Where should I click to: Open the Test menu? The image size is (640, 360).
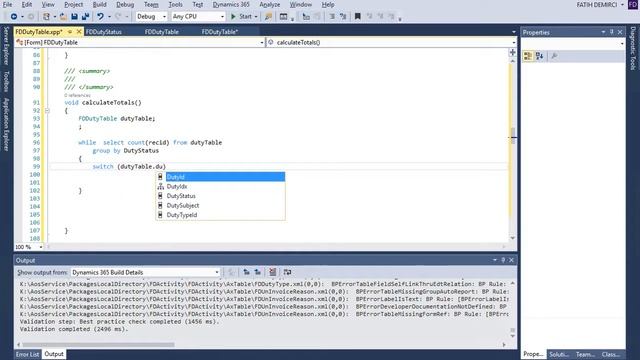pos(198,4)
